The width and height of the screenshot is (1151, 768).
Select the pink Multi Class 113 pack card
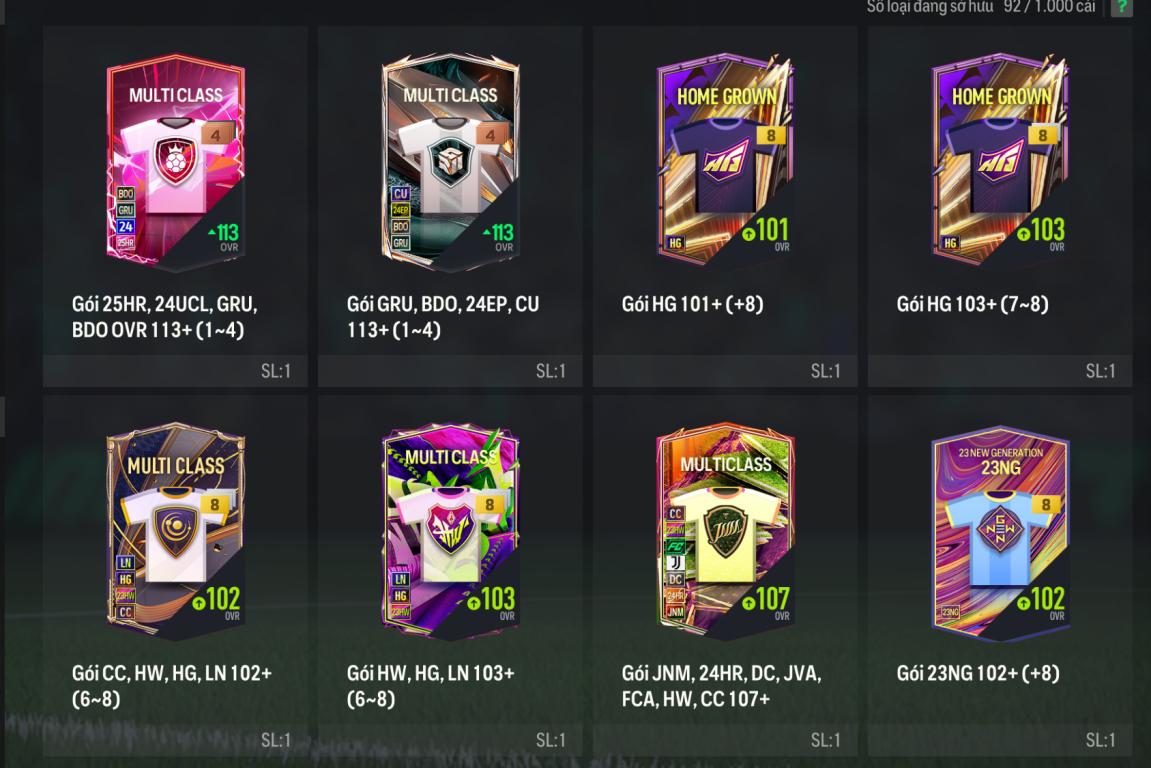pyautogui.click(x=175, y=159)
